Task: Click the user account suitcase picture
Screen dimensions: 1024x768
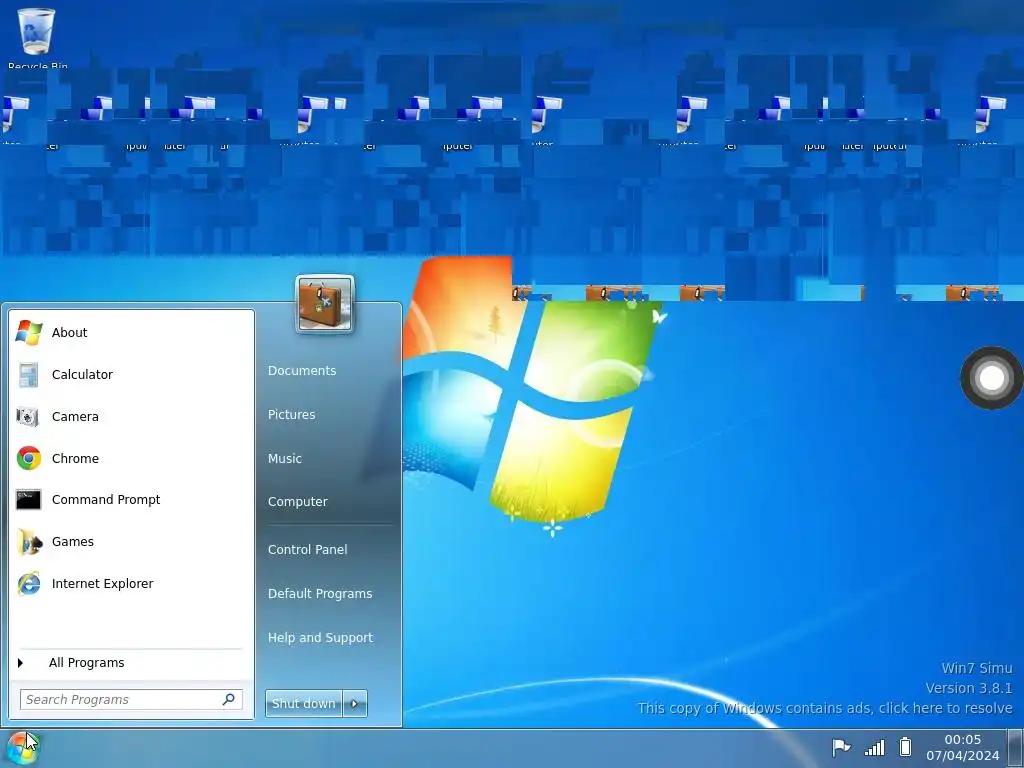Action: [x=325, y=304]
